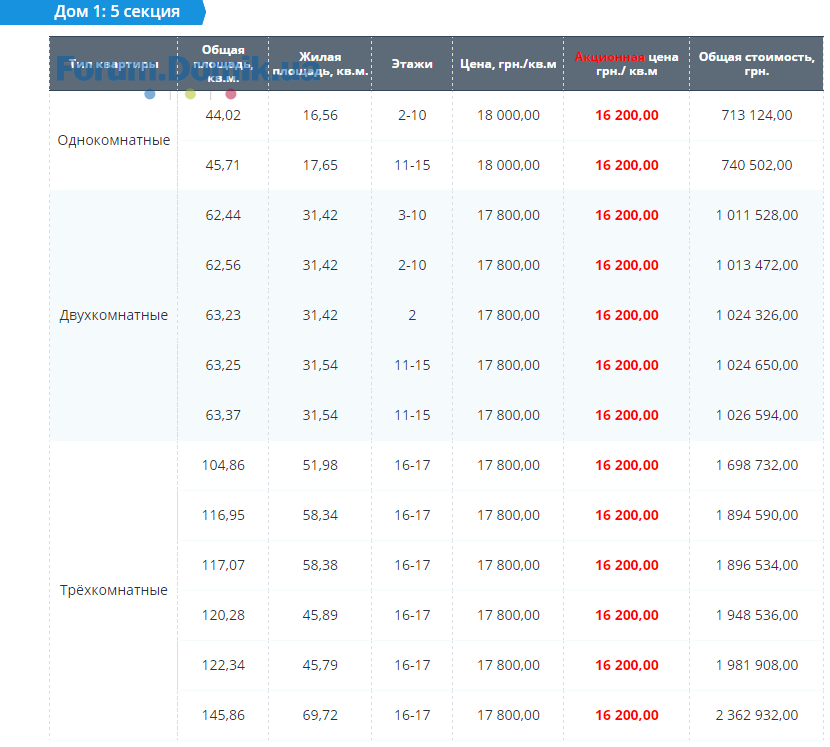Select the 'Двухкомнатные' row label
Viewport: 830px width, 747px height.
[x=114, y=315]
